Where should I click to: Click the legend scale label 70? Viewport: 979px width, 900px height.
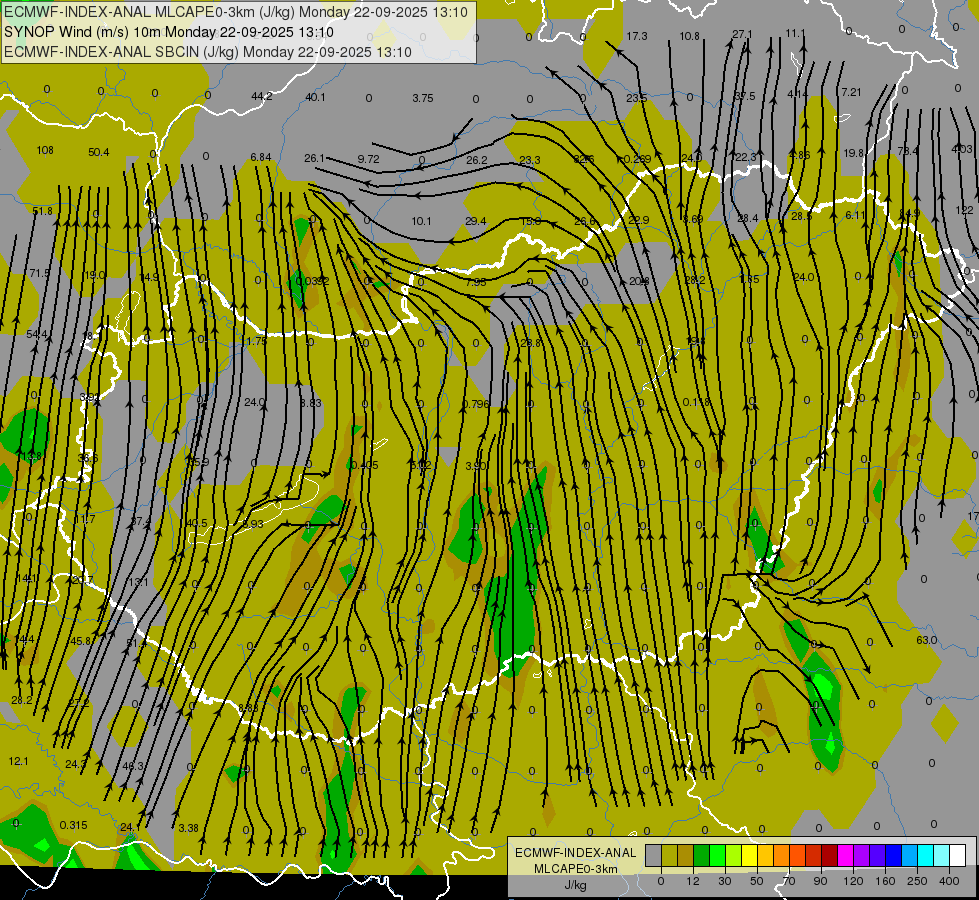pos(789,881)
